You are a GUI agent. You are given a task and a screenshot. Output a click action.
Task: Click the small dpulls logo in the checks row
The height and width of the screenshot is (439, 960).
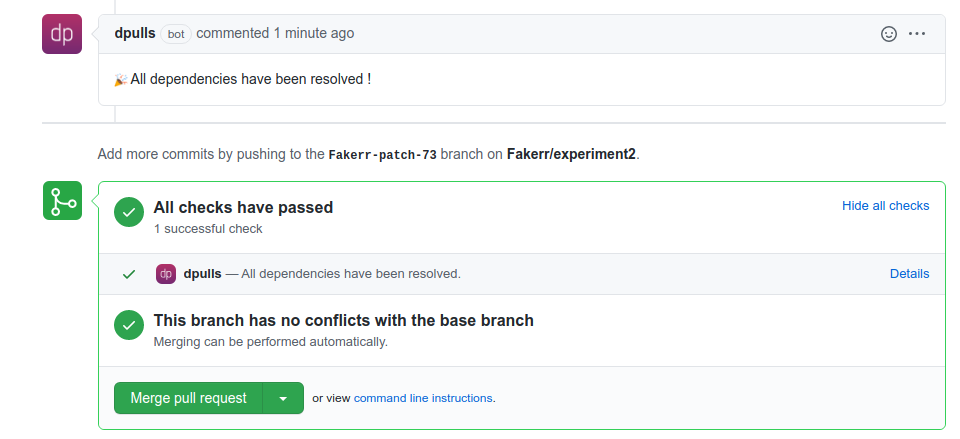tap(166, 274)
